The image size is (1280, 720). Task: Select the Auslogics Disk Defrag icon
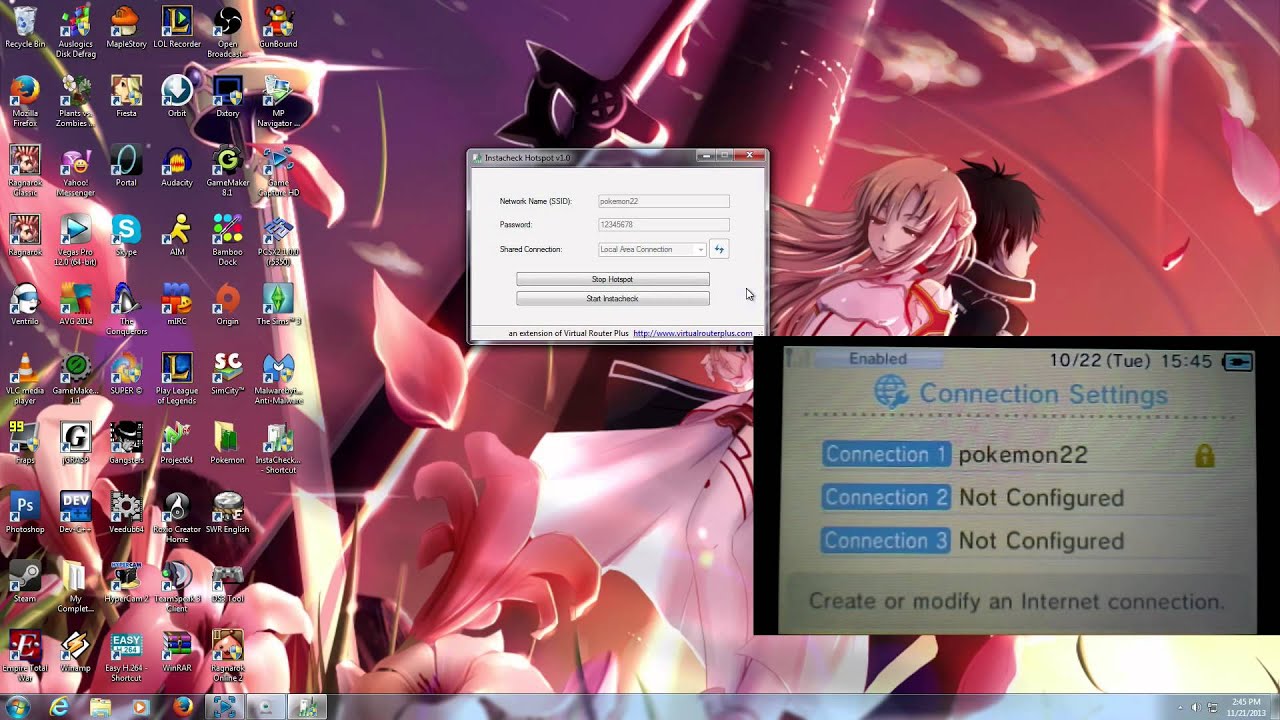pos(76,32)
